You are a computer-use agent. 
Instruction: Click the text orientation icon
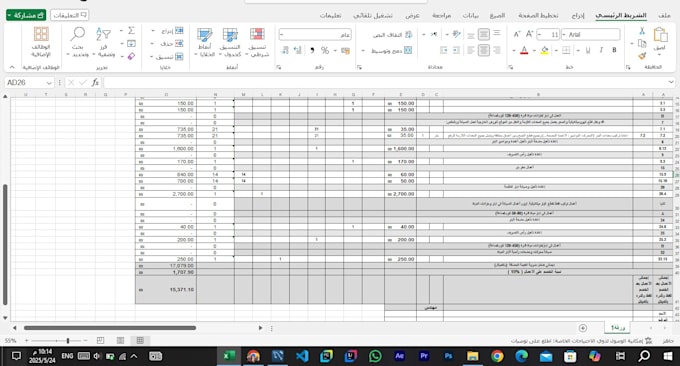456,34
